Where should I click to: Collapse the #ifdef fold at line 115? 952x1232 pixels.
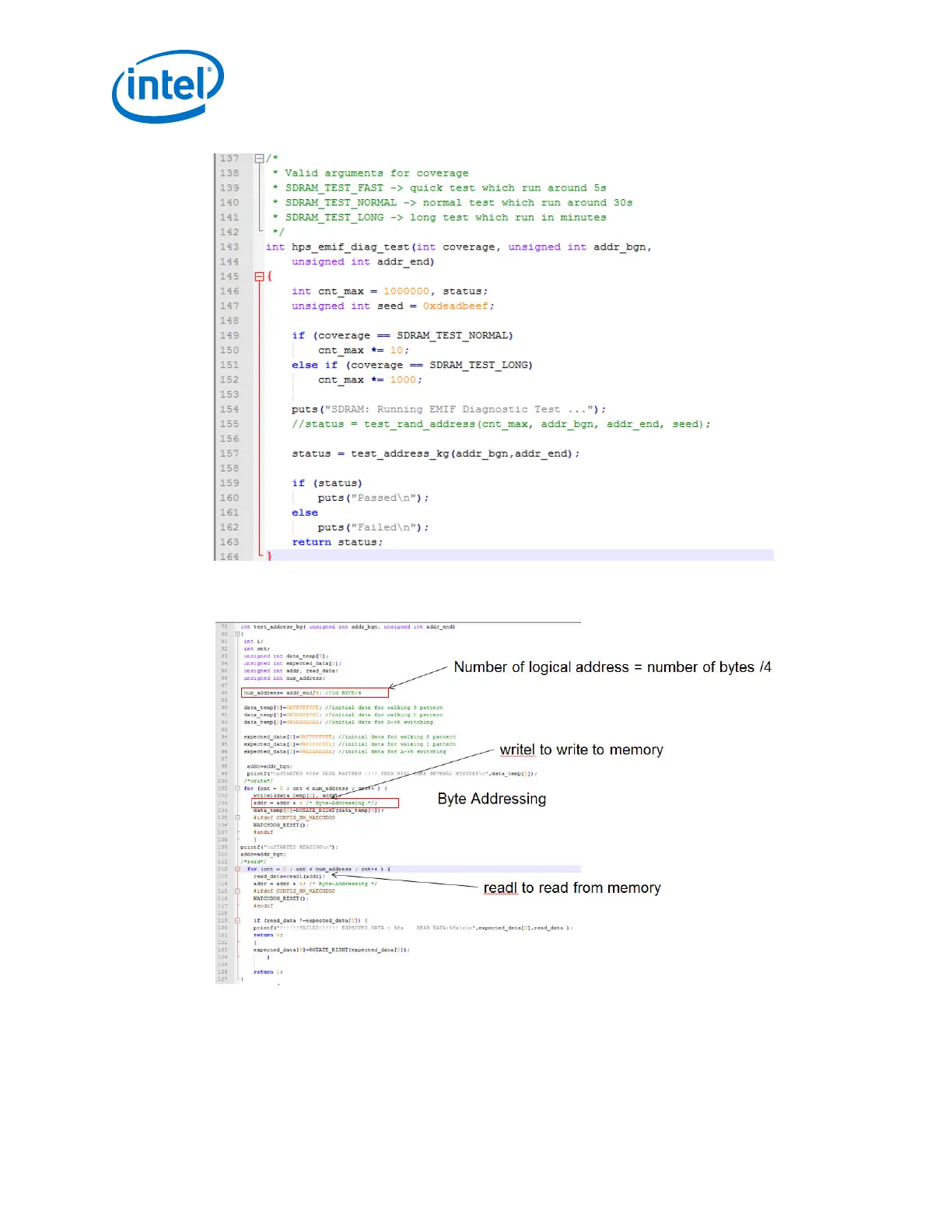238,891
